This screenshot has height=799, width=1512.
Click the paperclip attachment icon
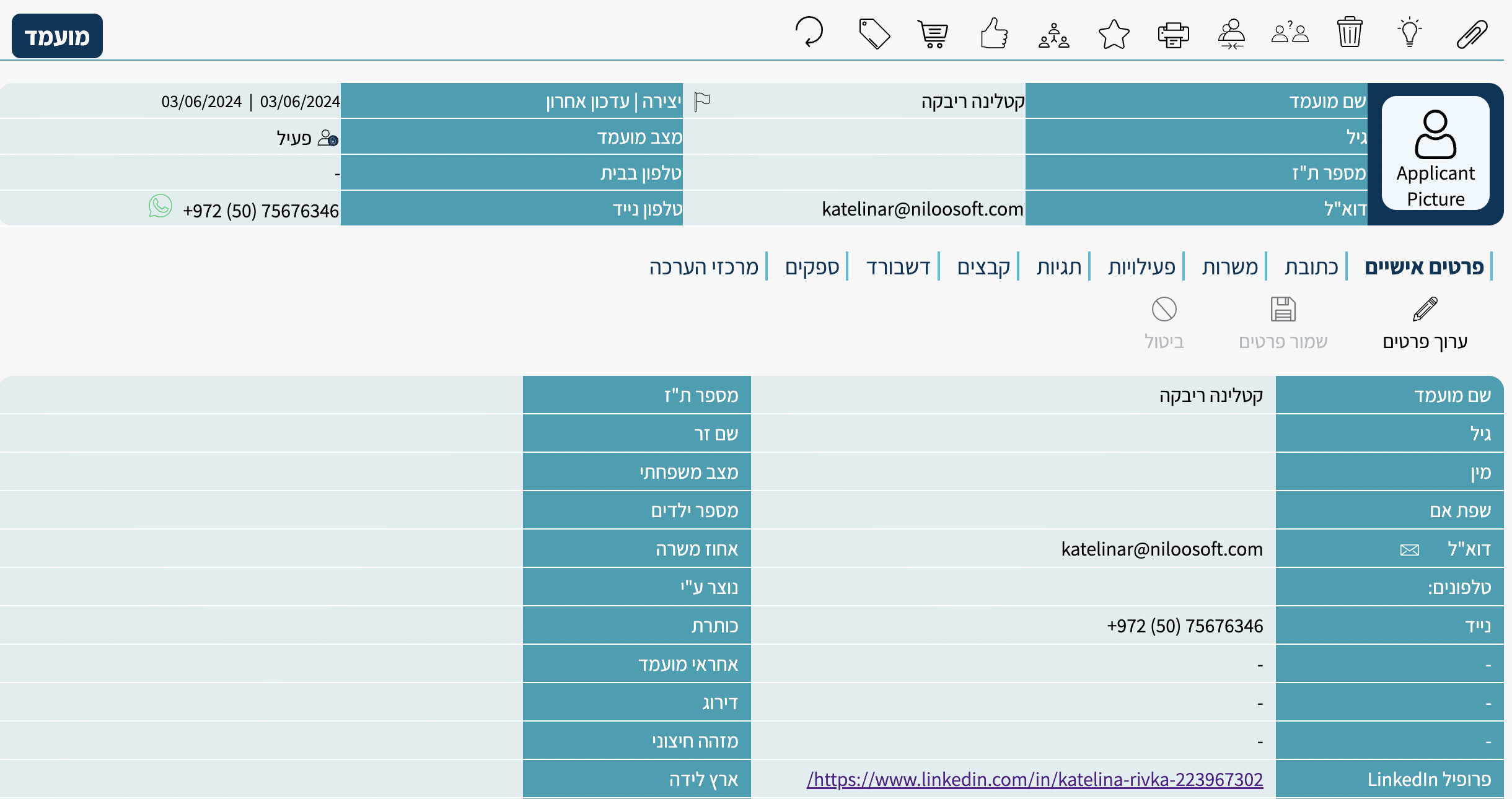pos(1471,33)
